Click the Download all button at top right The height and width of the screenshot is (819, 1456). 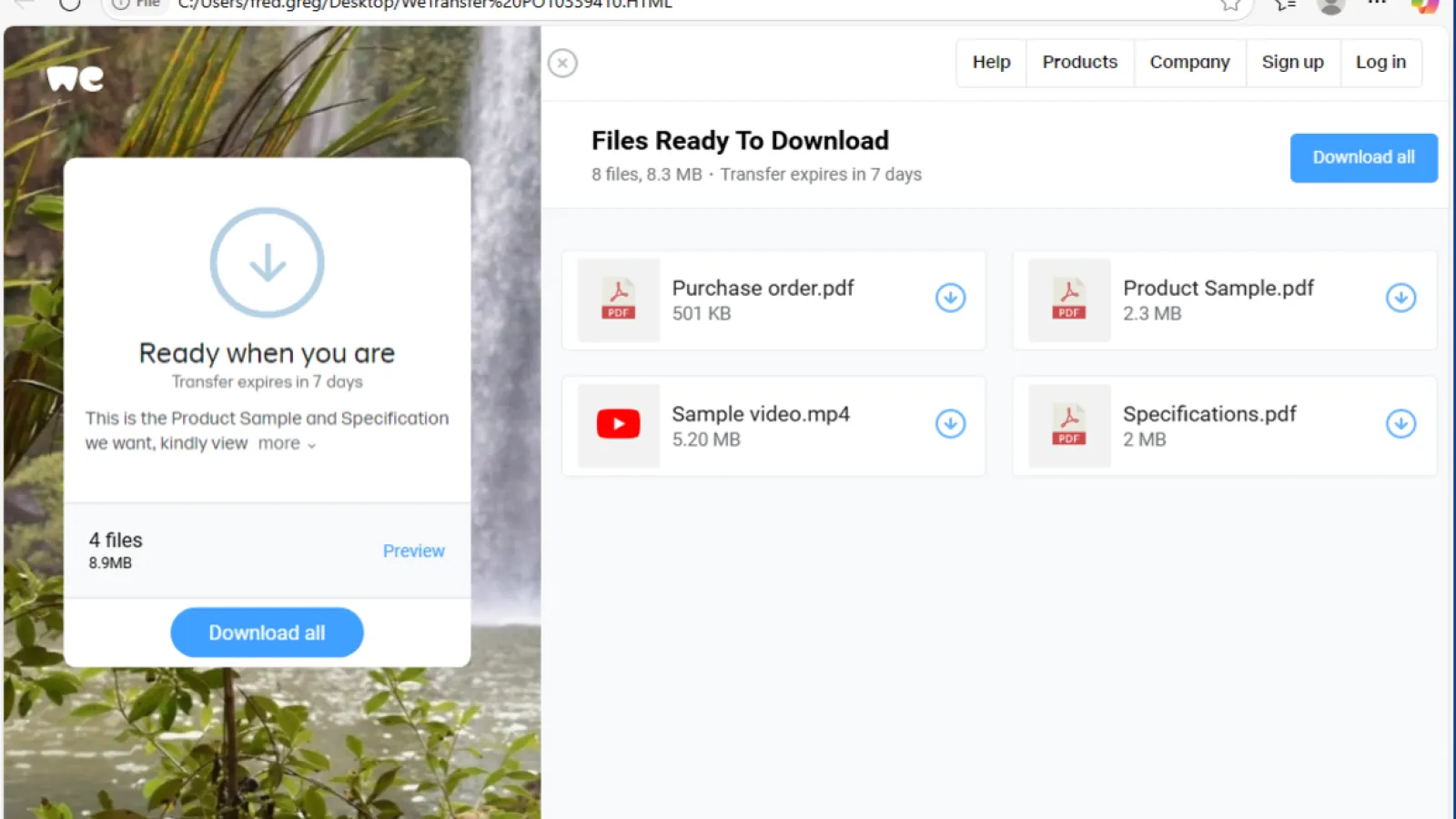[x=1363, y=158]
